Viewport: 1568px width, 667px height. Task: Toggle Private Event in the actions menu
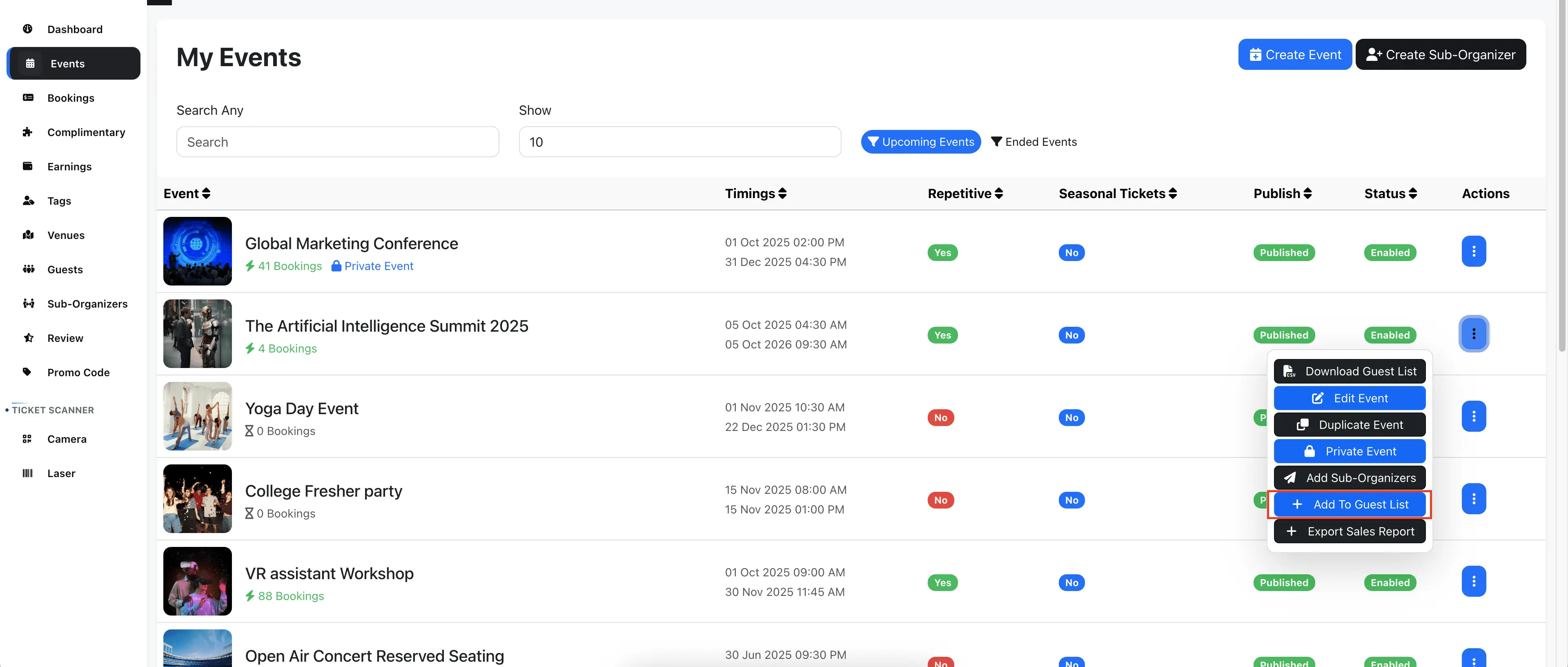(x=1350, y=451)
